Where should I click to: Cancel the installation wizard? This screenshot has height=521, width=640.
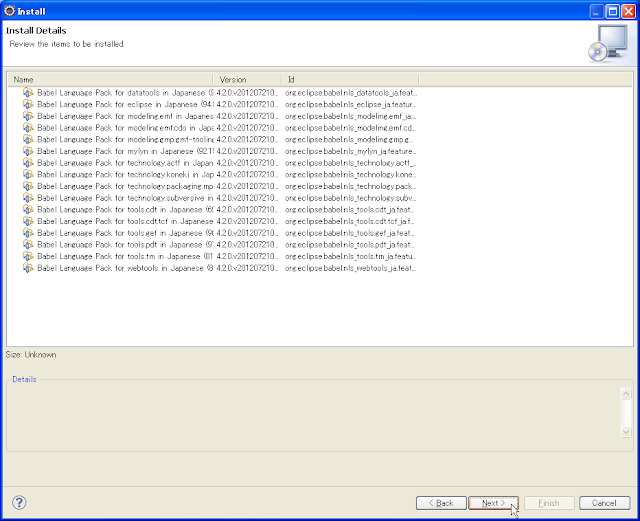tap(604, 503)
